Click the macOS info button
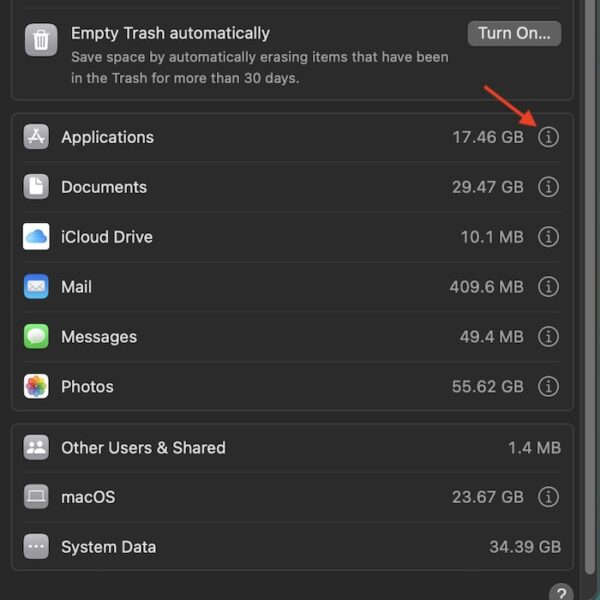Viewport: 600px width, 600px height. point(548,497)
